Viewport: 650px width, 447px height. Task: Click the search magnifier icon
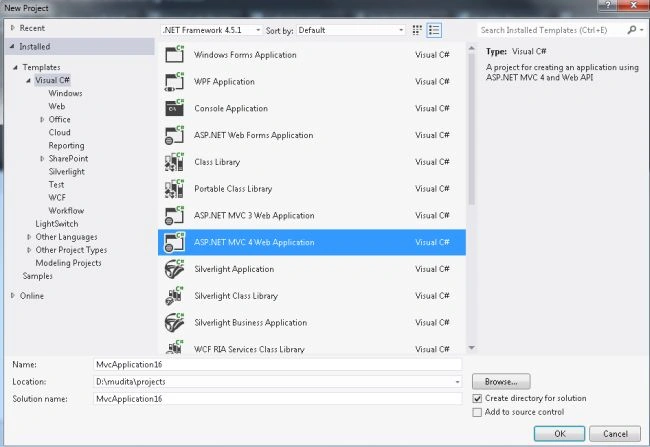(x=631, y=30)
